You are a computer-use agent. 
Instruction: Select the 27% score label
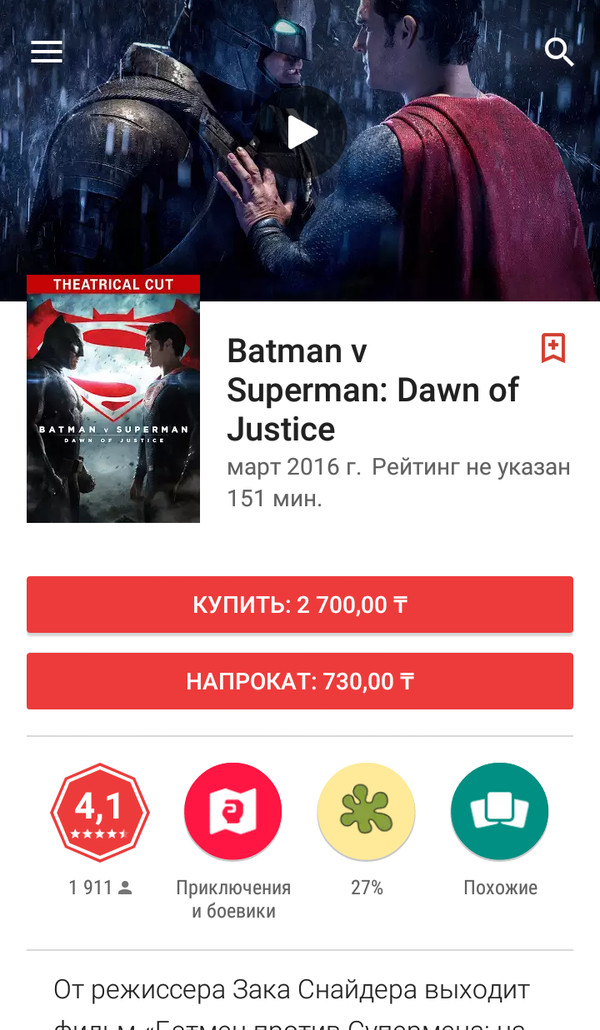coord(367,887)
